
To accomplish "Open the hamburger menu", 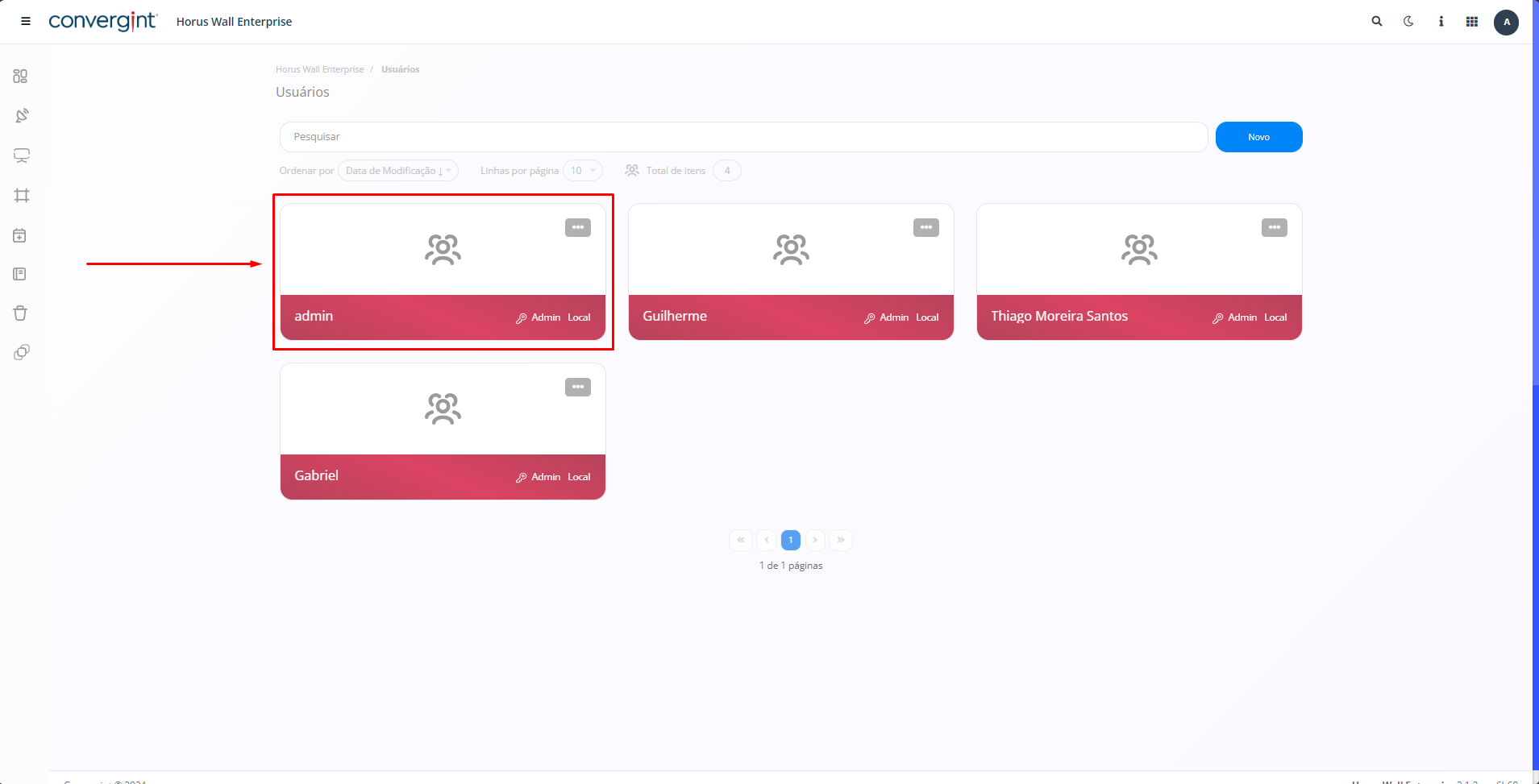I will 26,22.
